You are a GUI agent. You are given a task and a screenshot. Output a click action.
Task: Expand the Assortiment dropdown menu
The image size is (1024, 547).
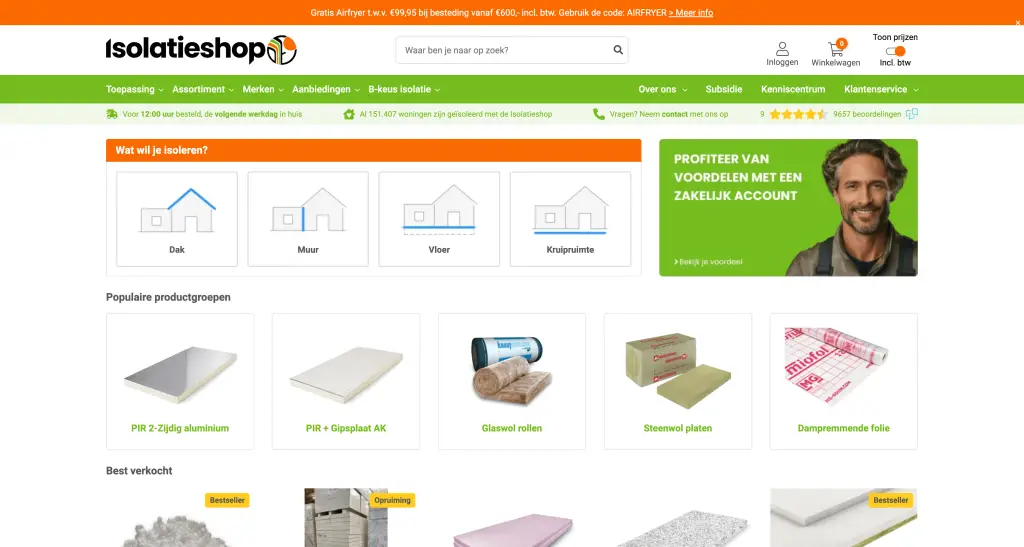click(203, 89)
